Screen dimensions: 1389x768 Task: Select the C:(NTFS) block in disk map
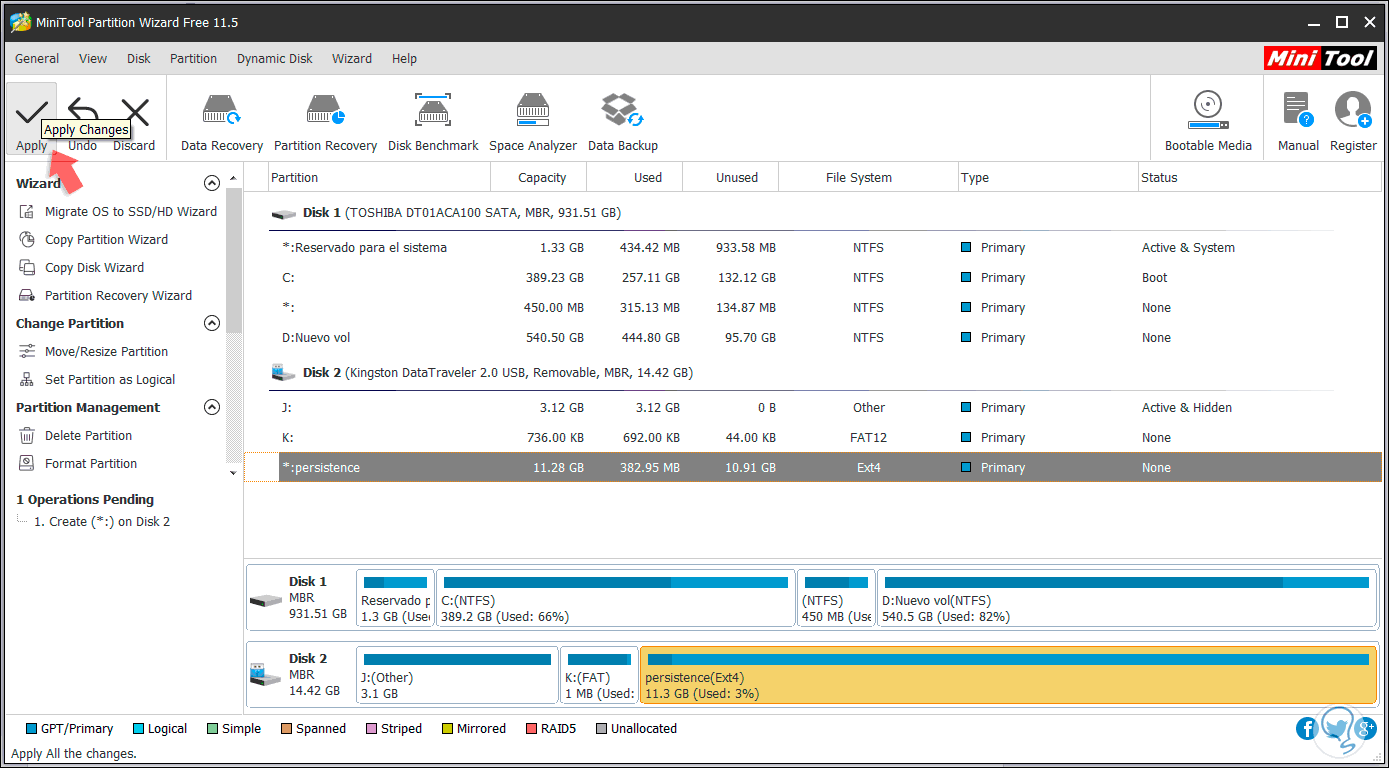coord(615,599)
